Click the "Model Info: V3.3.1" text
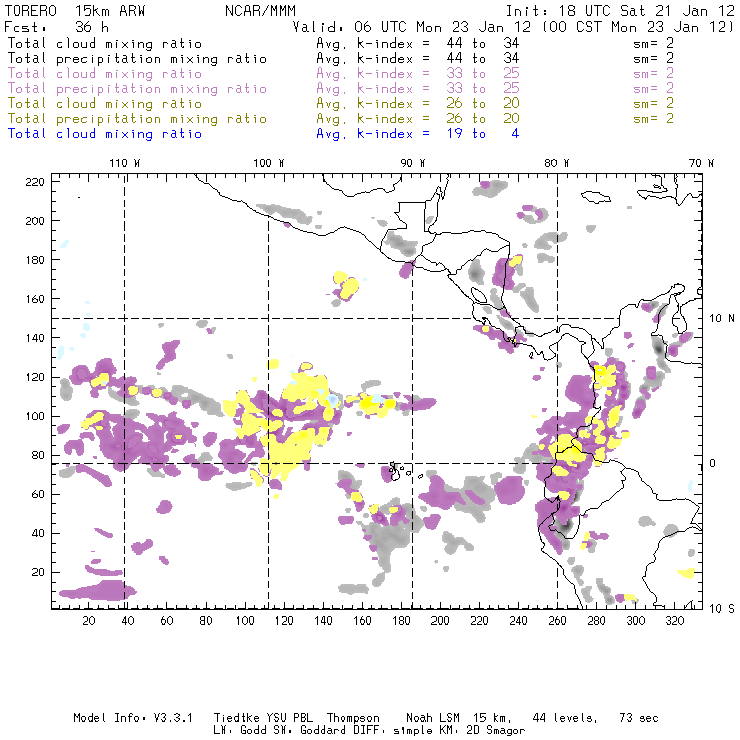This screenshot has height=740, width=740. point(133,718)
